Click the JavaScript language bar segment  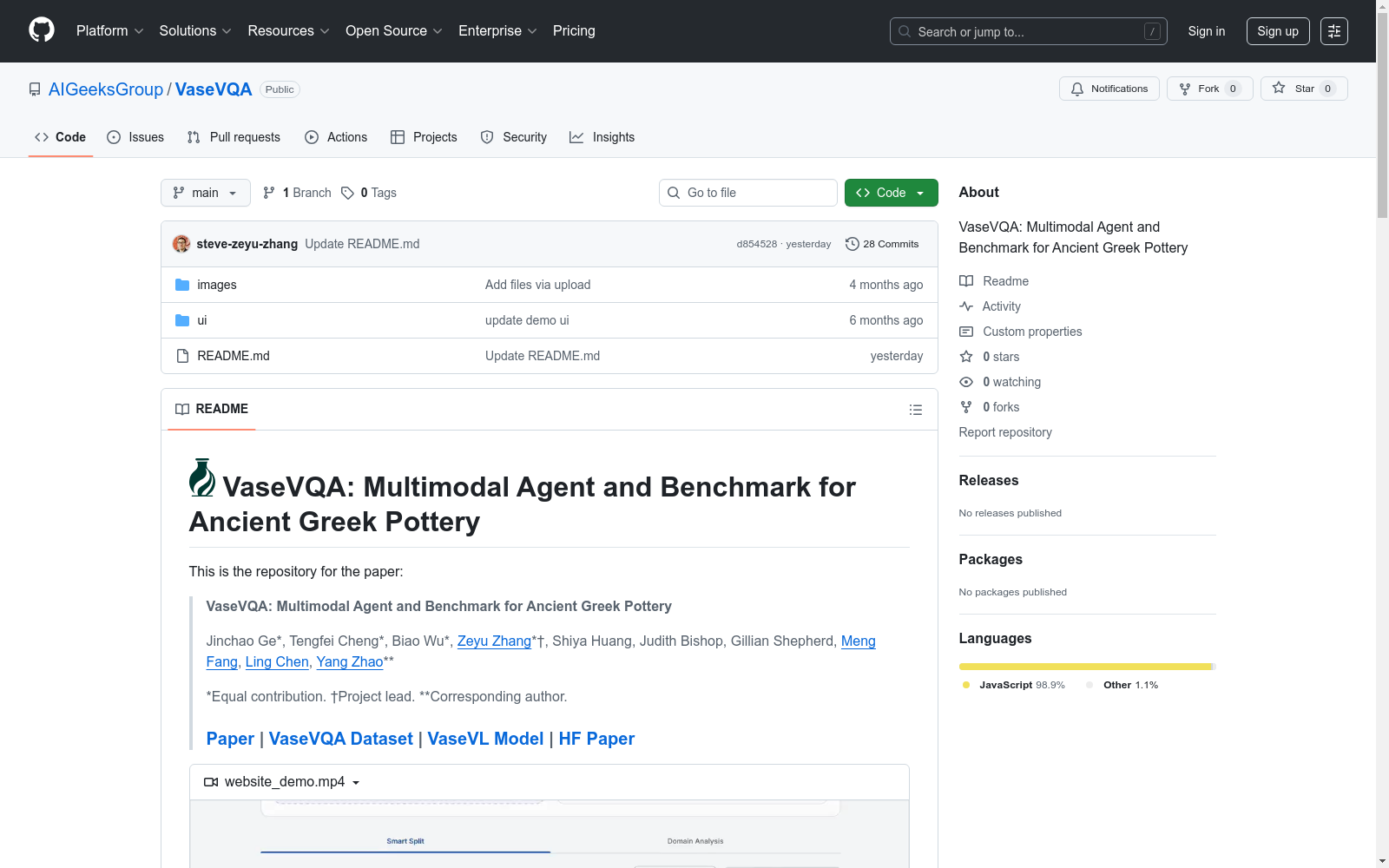(x=1085, y=667)
